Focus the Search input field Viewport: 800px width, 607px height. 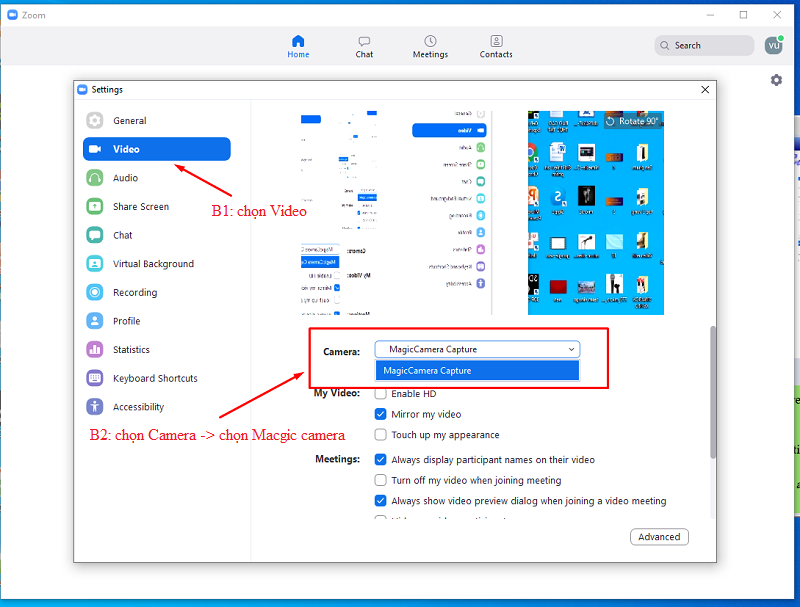704,45
